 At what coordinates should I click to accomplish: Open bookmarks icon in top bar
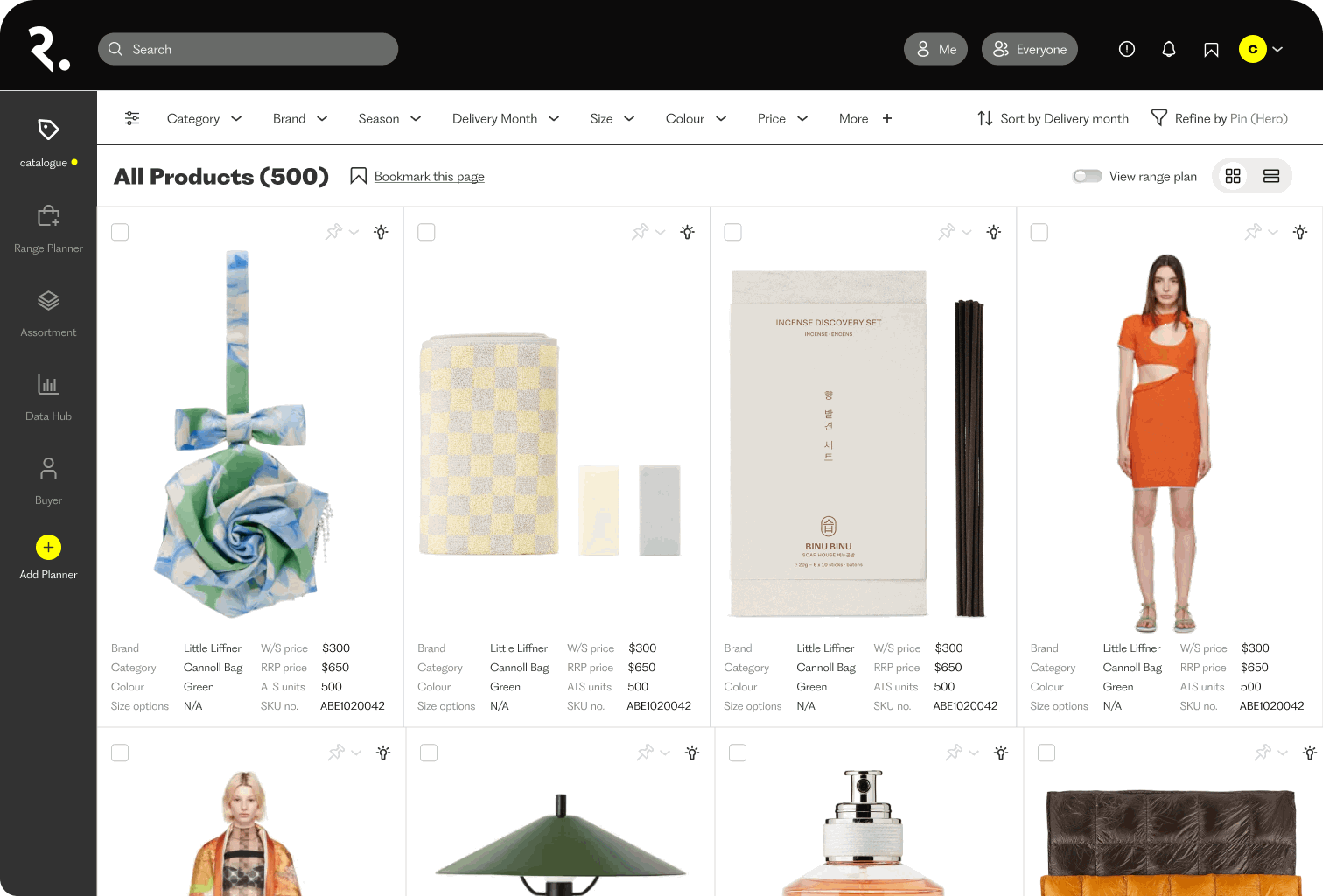(1211, 50)
